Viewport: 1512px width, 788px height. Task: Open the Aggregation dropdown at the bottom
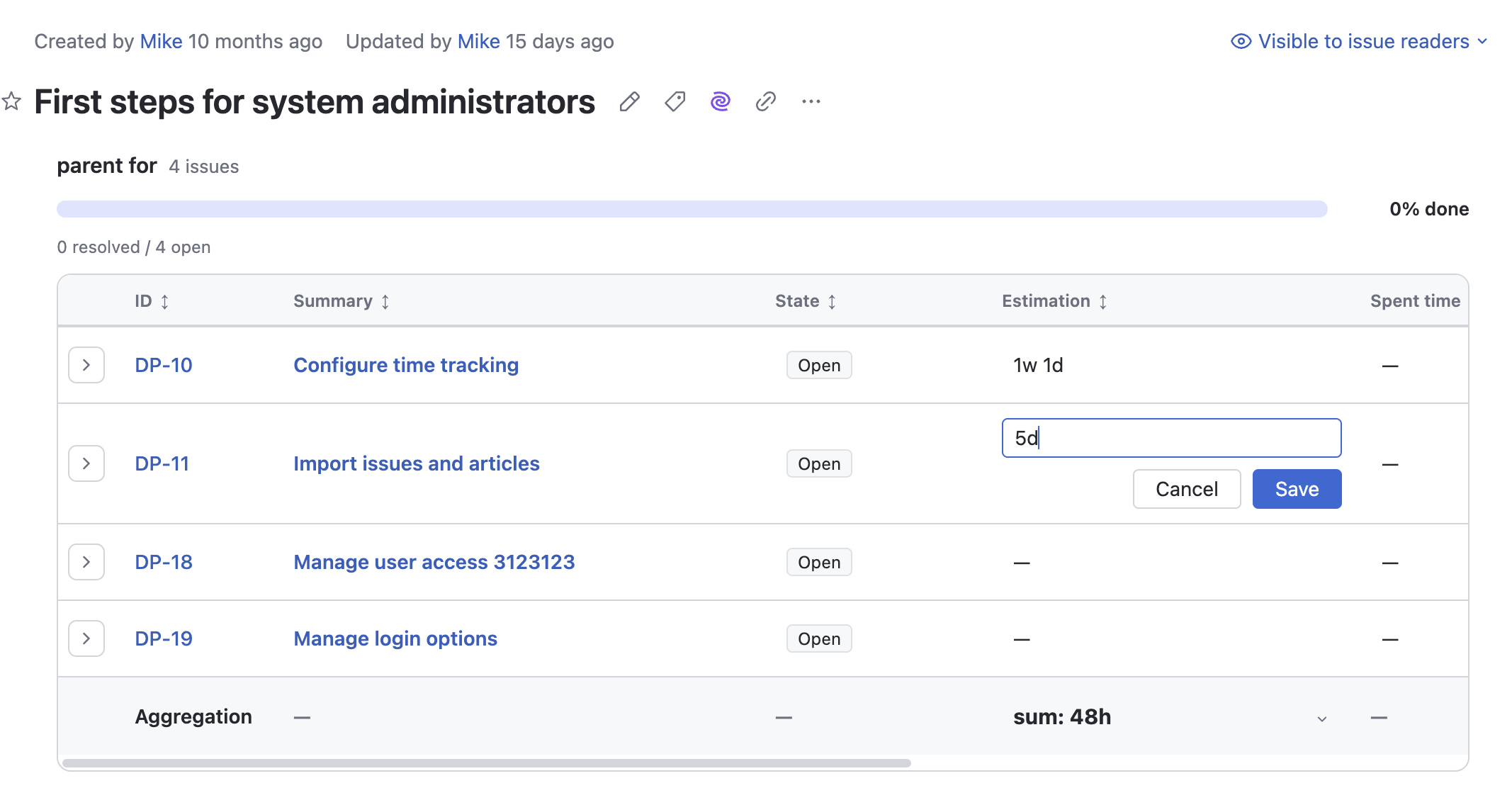pos(1321,717)
